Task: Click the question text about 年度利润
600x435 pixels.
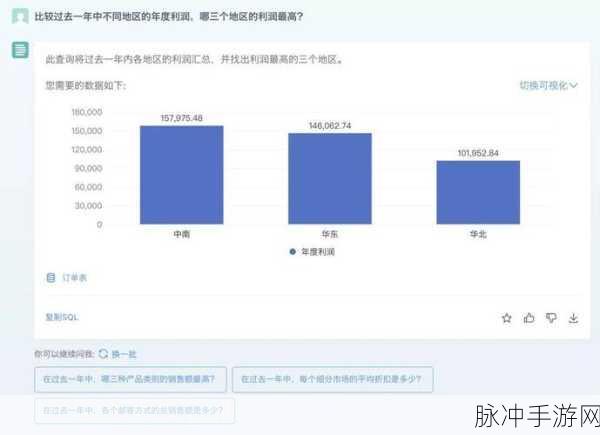Action: point(168,16)
